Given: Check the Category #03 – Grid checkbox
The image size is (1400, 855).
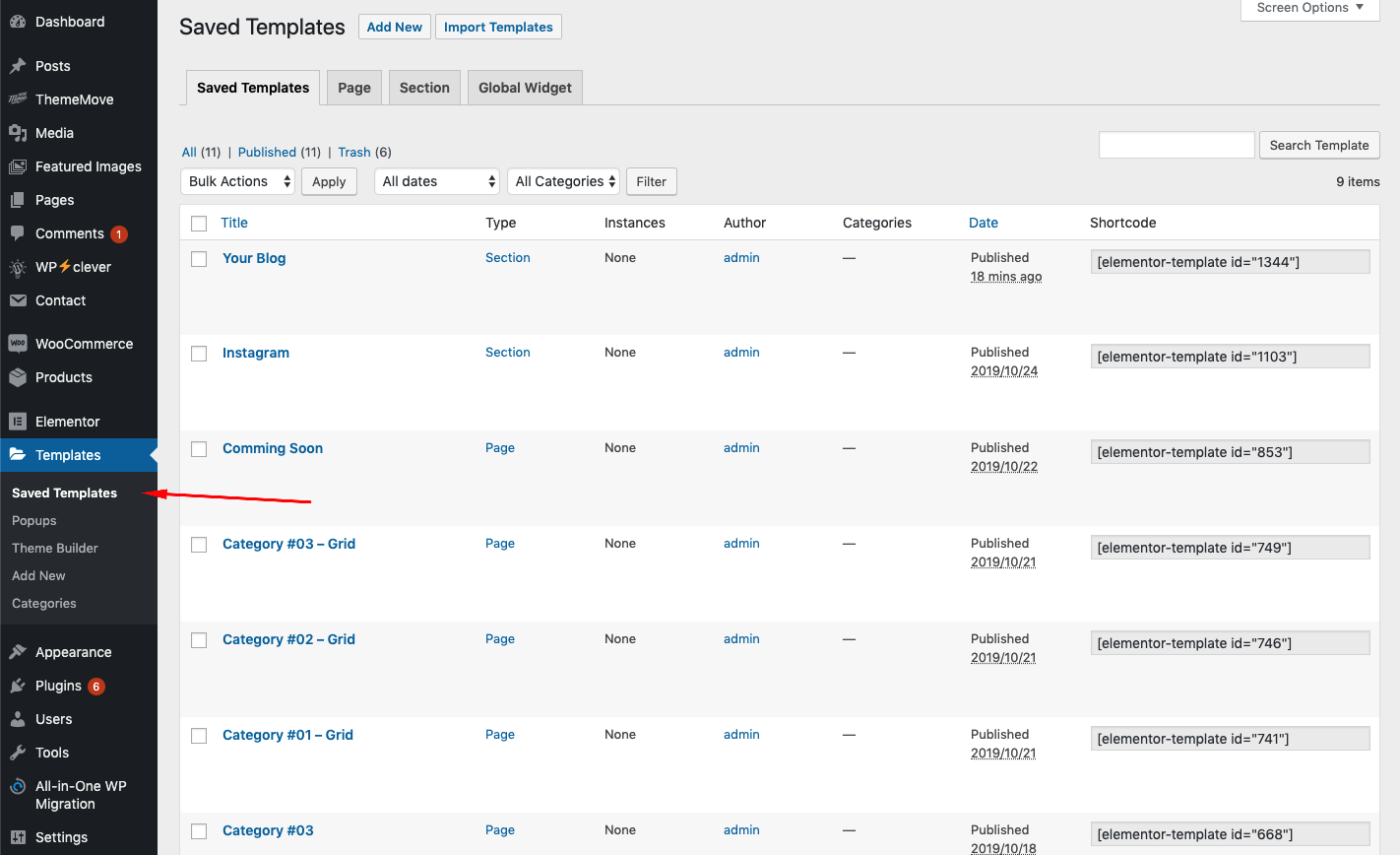Looking at the screenshot, I should click(199, 545).
